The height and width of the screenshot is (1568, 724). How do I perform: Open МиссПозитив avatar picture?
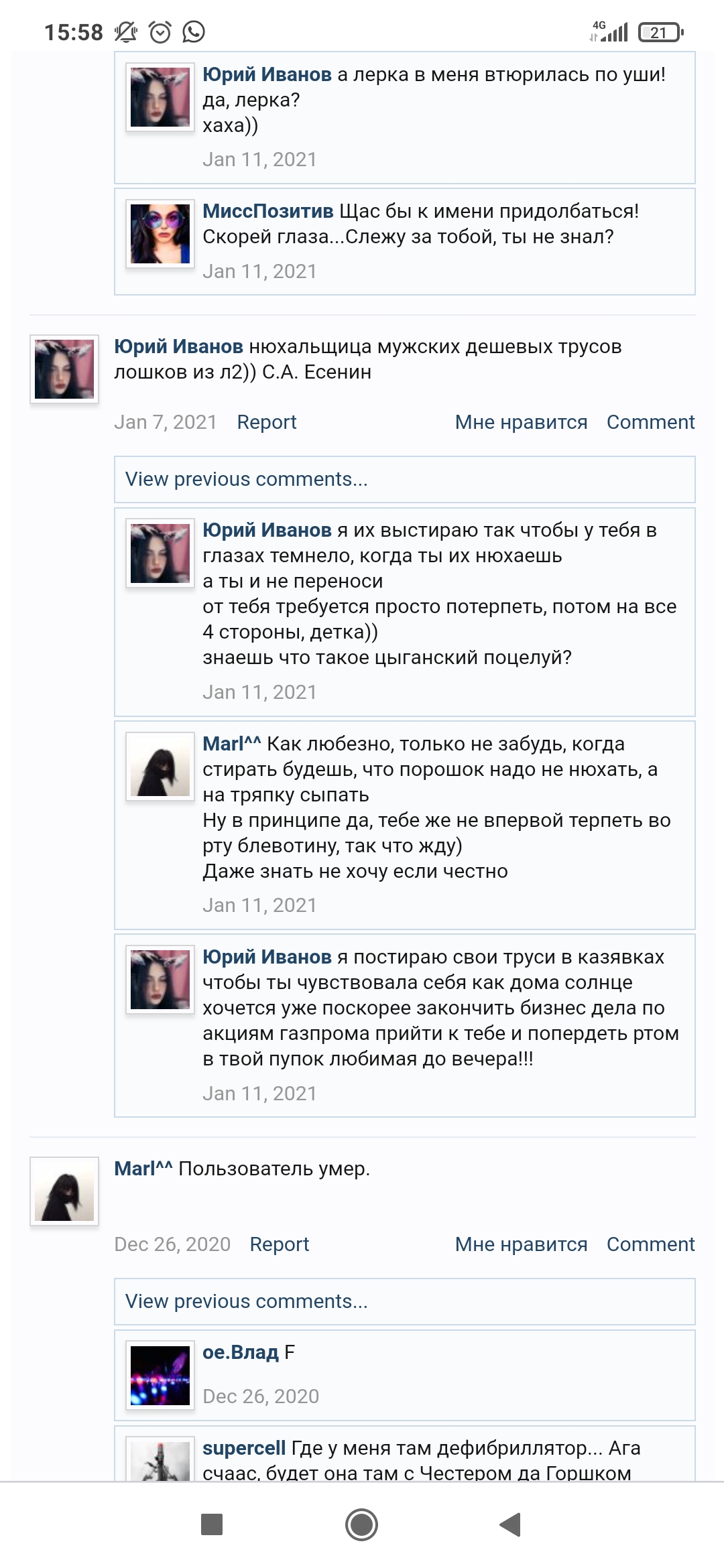[x=159, y=233]
